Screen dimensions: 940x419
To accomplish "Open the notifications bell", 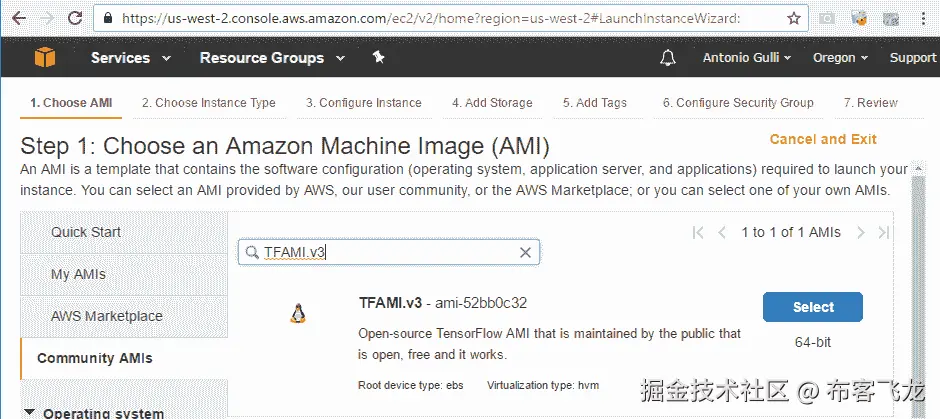I will (x=668, y=58).
